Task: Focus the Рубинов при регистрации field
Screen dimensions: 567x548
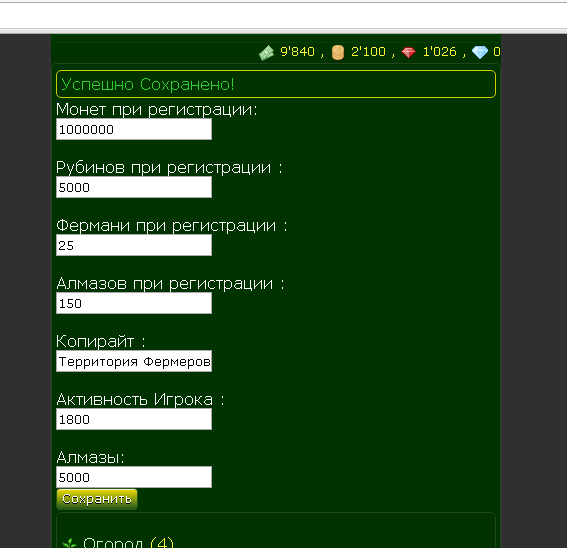Action: click(x=134, y=187)
